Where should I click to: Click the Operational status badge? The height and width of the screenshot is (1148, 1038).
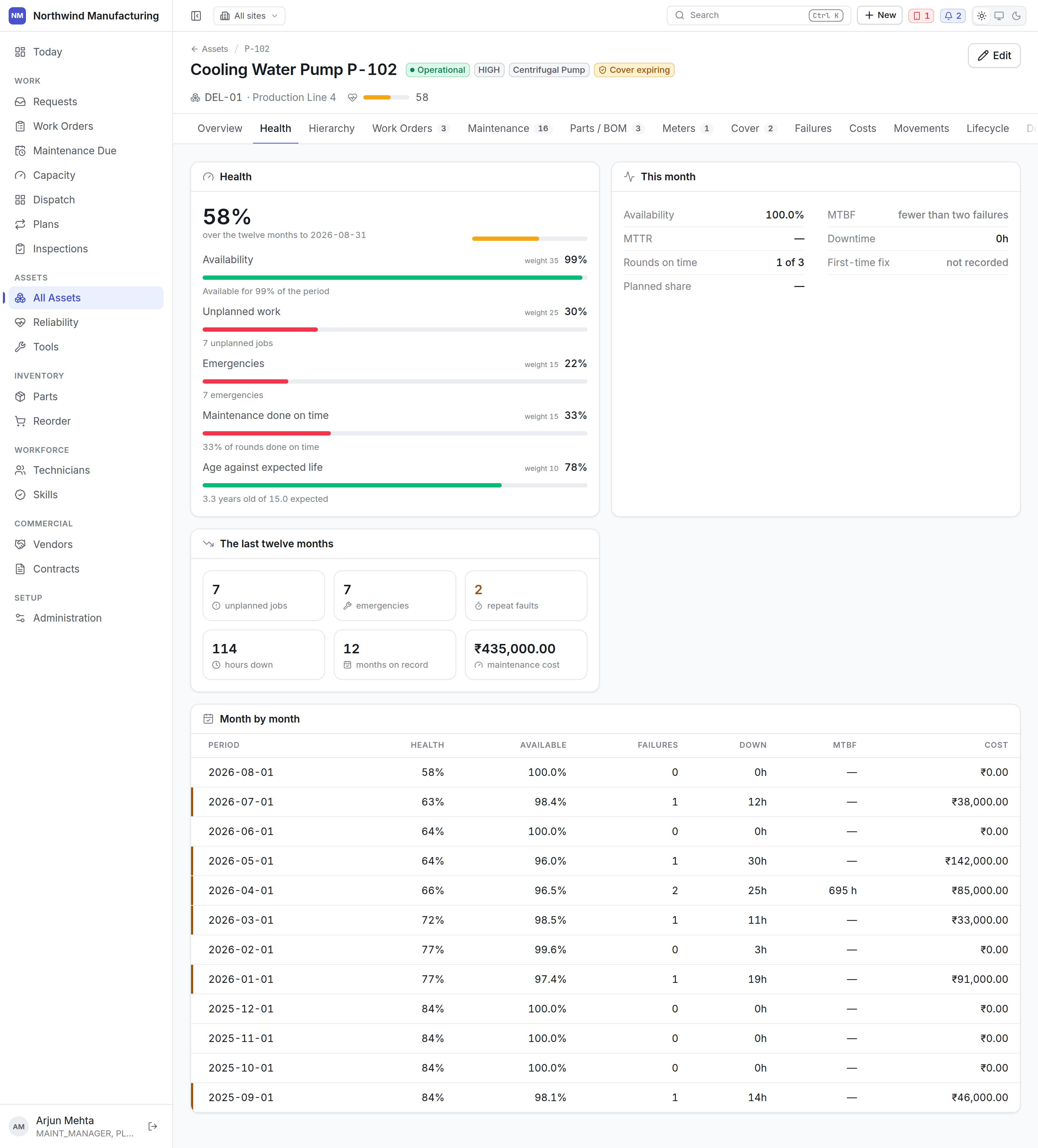[x=438, y=70]
